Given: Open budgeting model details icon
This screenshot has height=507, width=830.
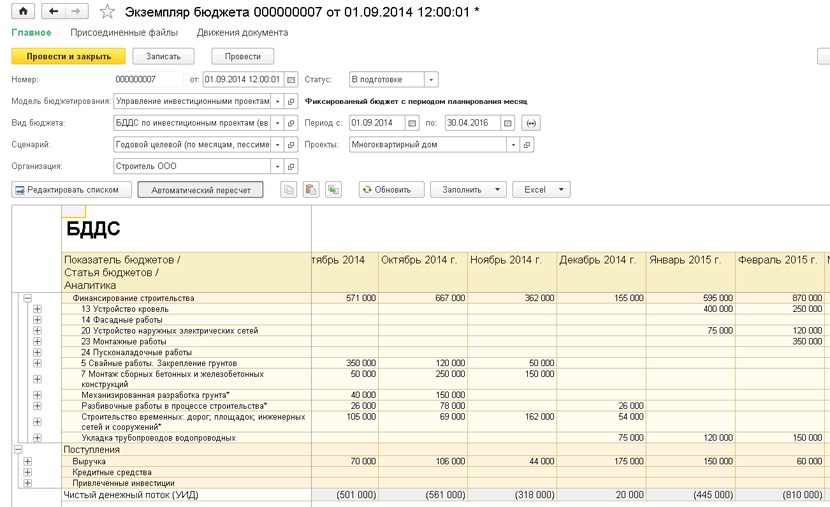Looking at the screenshot, I should 291,101.
